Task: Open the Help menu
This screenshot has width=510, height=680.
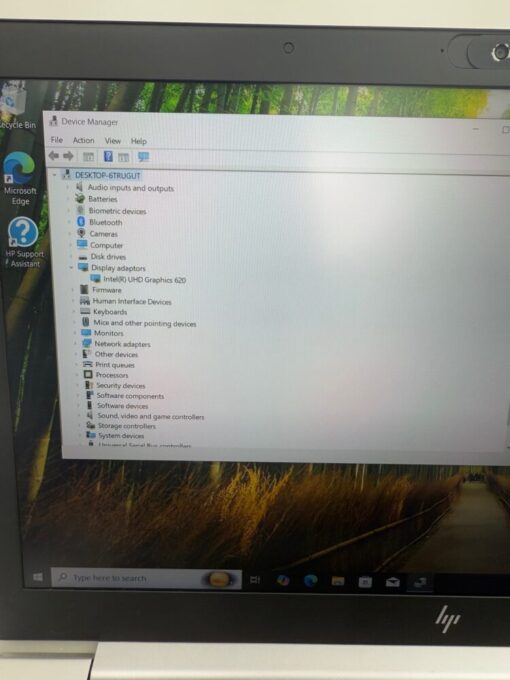Action: click(139, 141)
